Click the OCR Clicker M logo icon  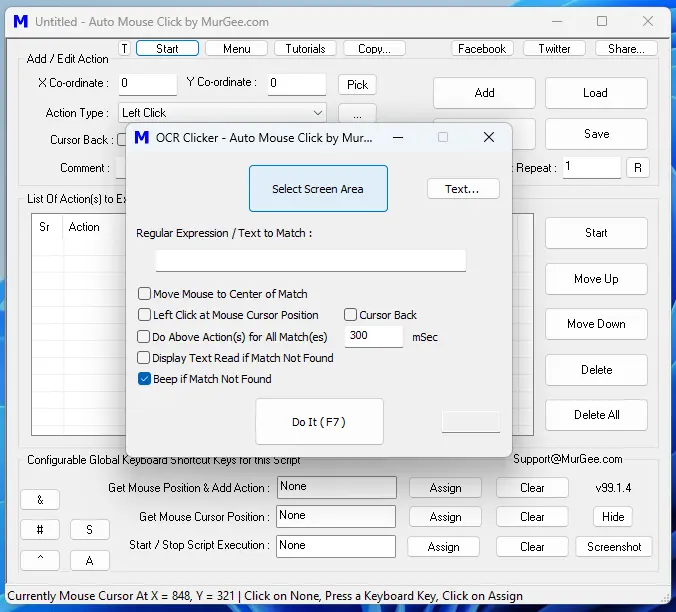point(142,137)
